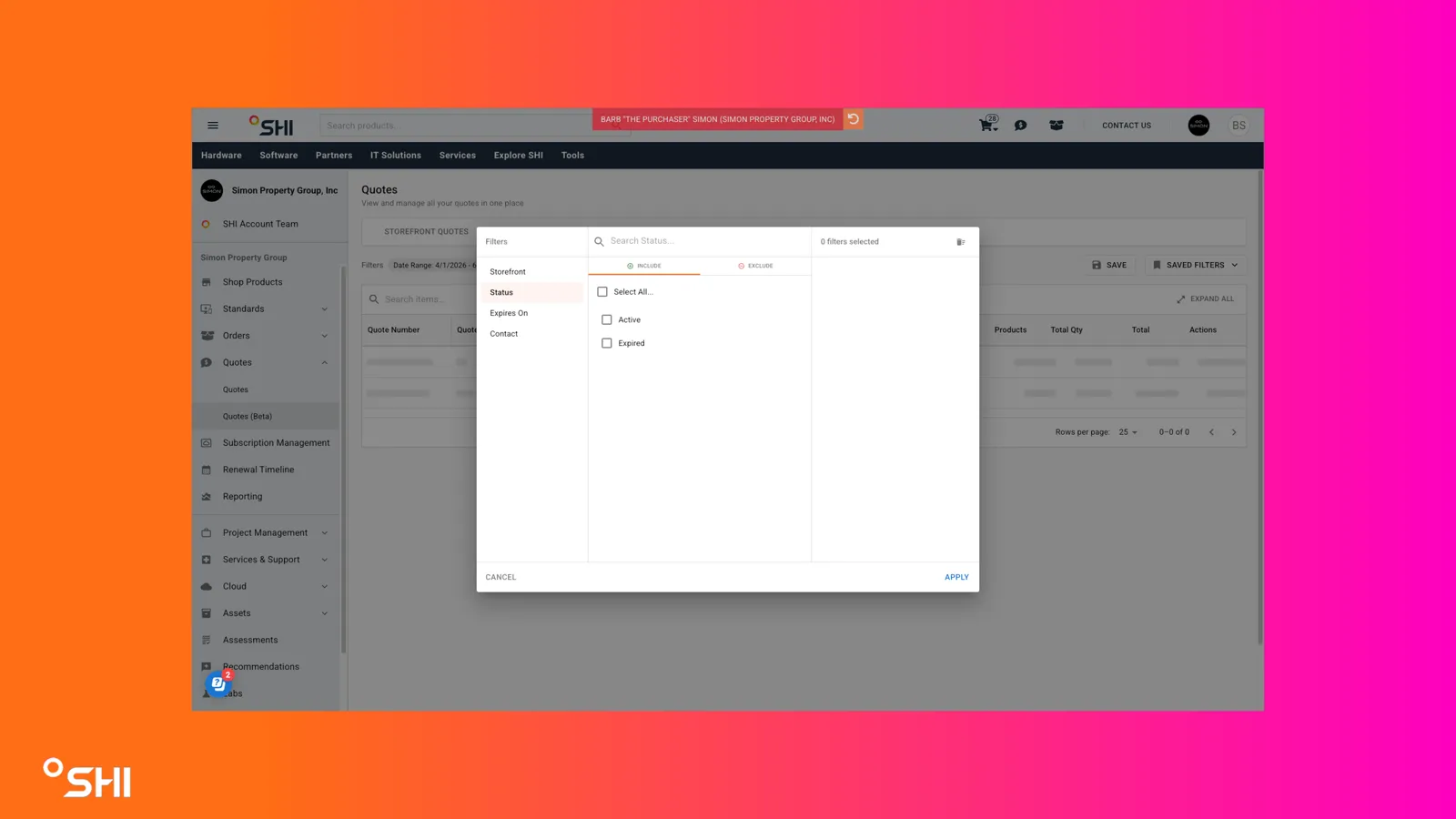Check the Select All checkbox

[602, 292]
